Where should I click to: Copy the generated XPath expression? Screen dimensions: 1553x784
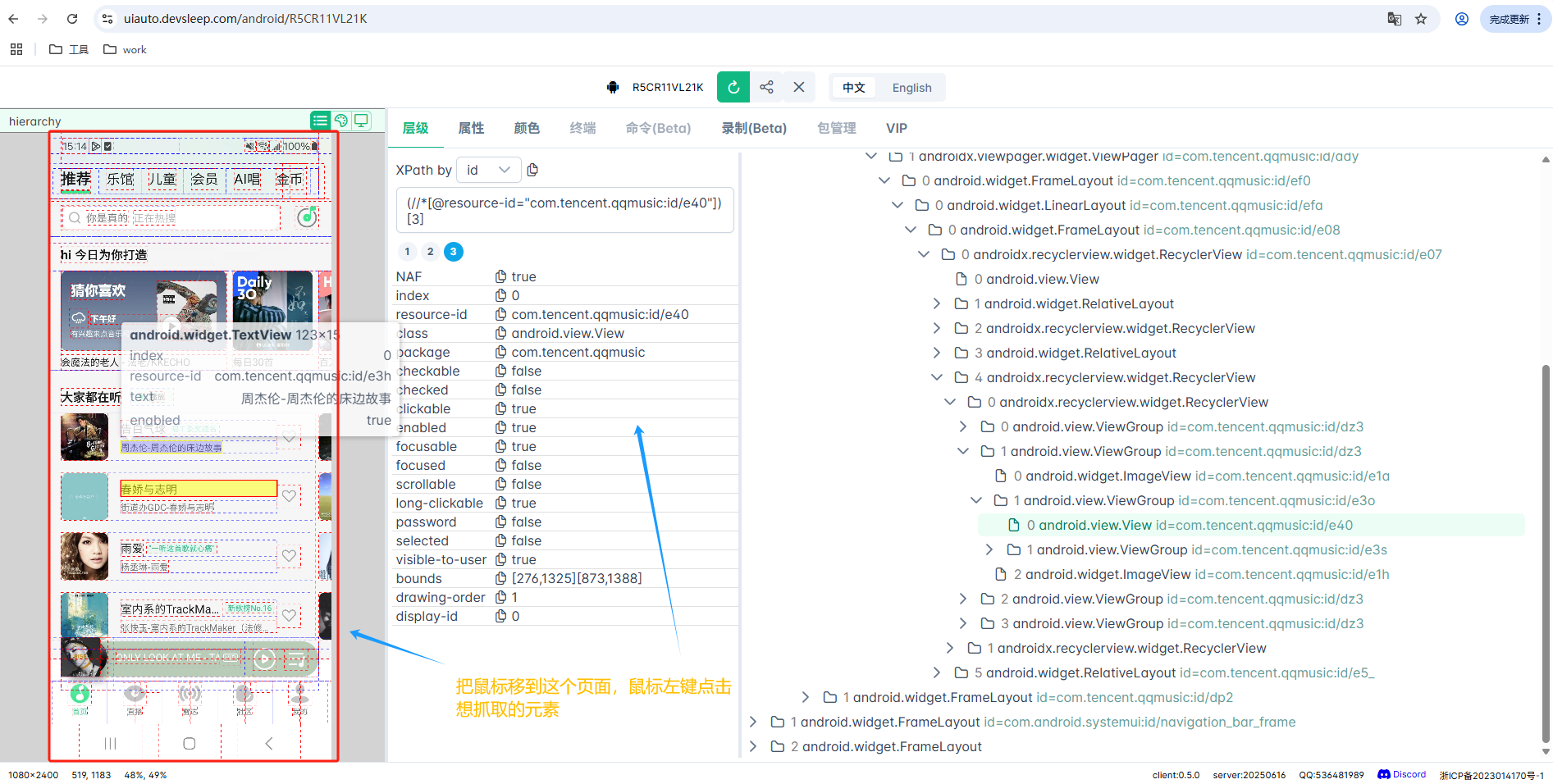point(532,170)
